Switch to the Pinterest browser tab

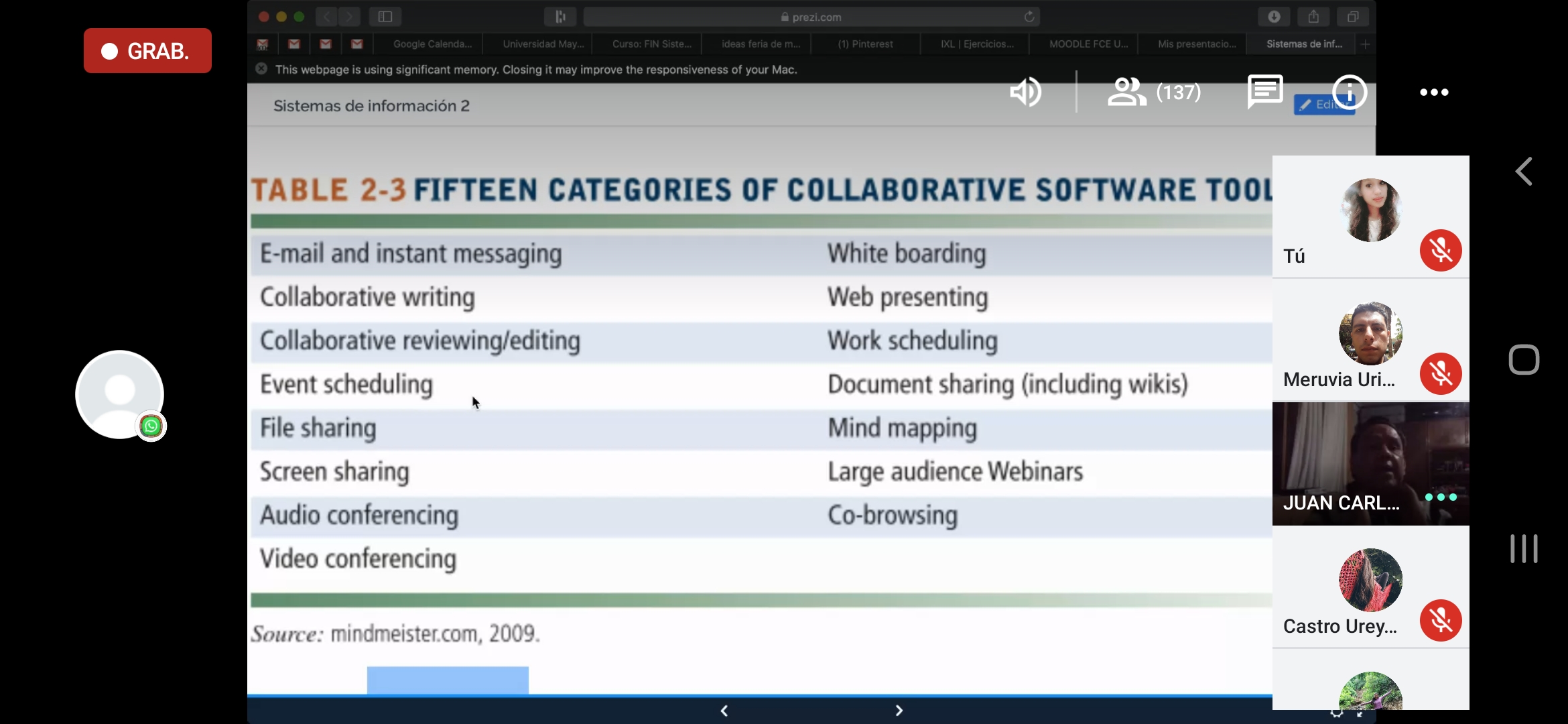(865, 44)
